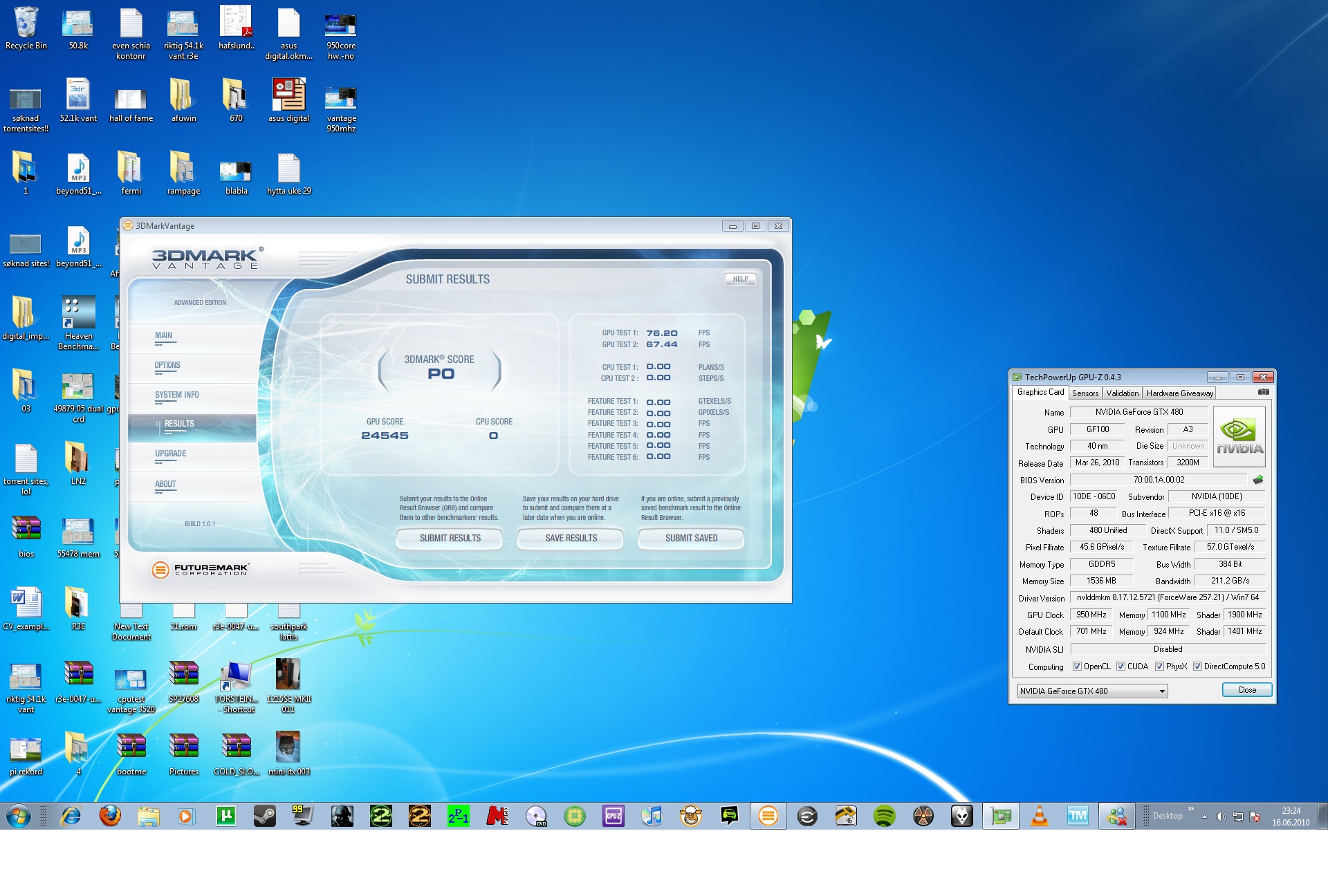This screenshot has width=1328, height=896.
Task: Click the SUBMIT RESULTS button
Action: 450,538
